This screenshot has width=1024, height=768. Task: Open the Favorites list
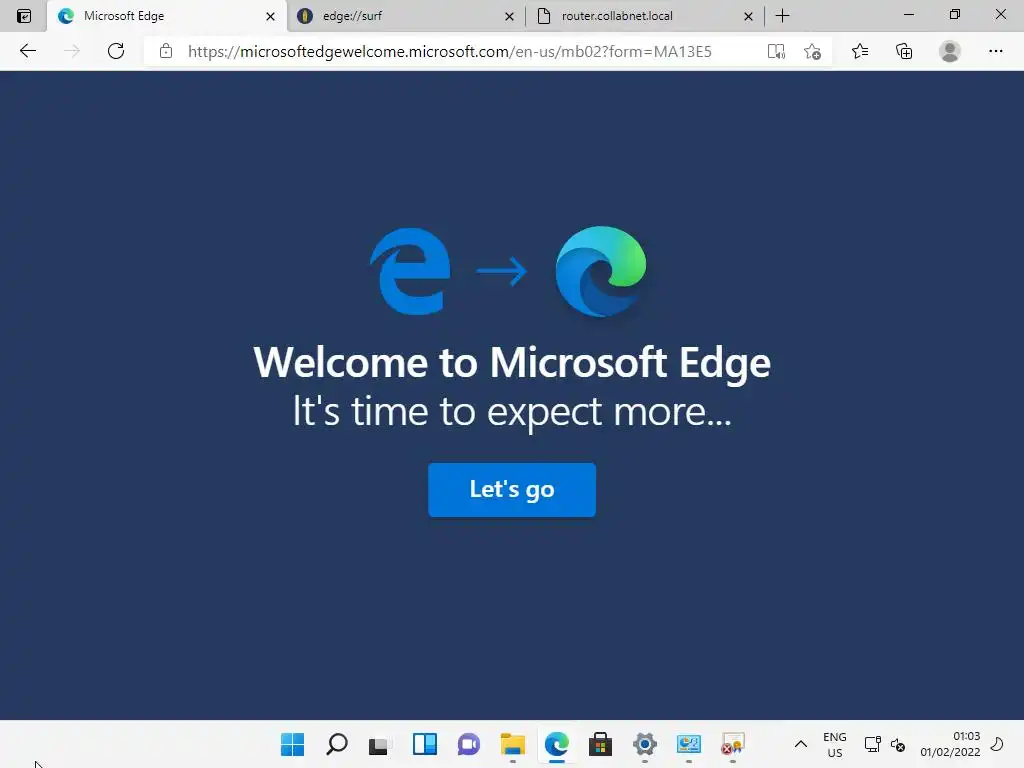pos(860,51)
